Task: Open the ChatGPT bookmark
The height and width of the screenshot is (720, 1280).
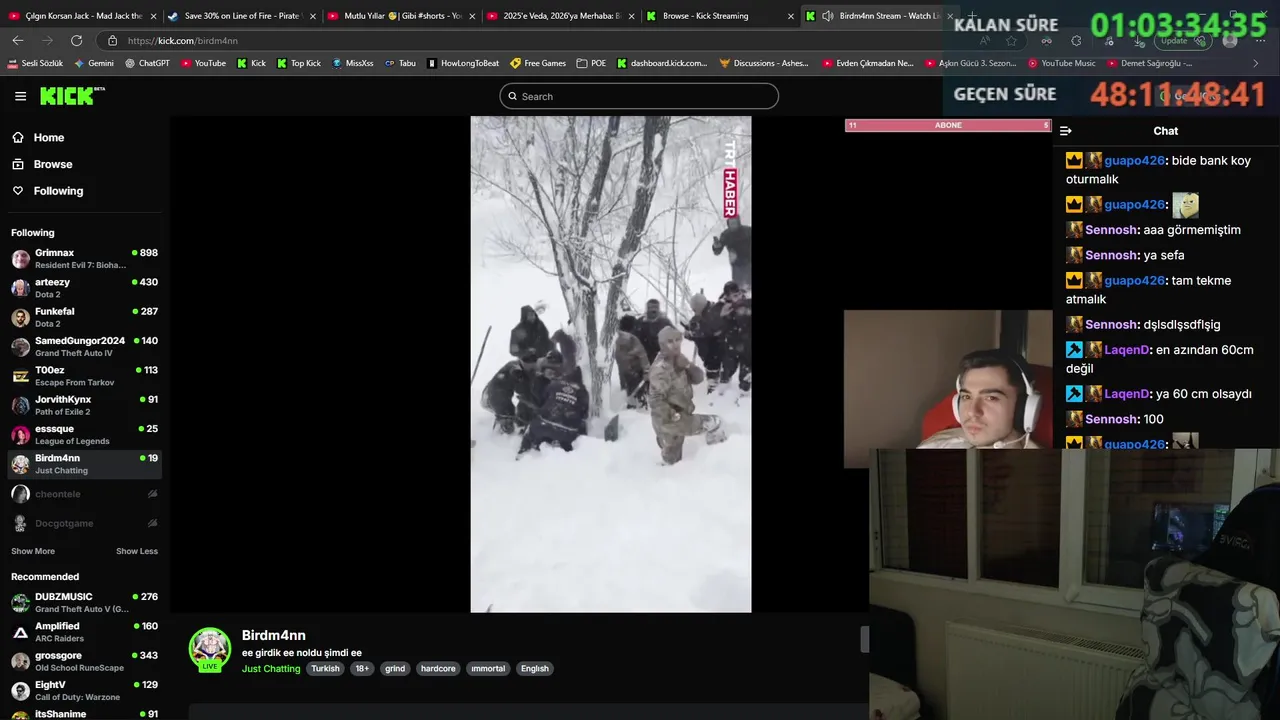Action: click(x=147, y=63)
